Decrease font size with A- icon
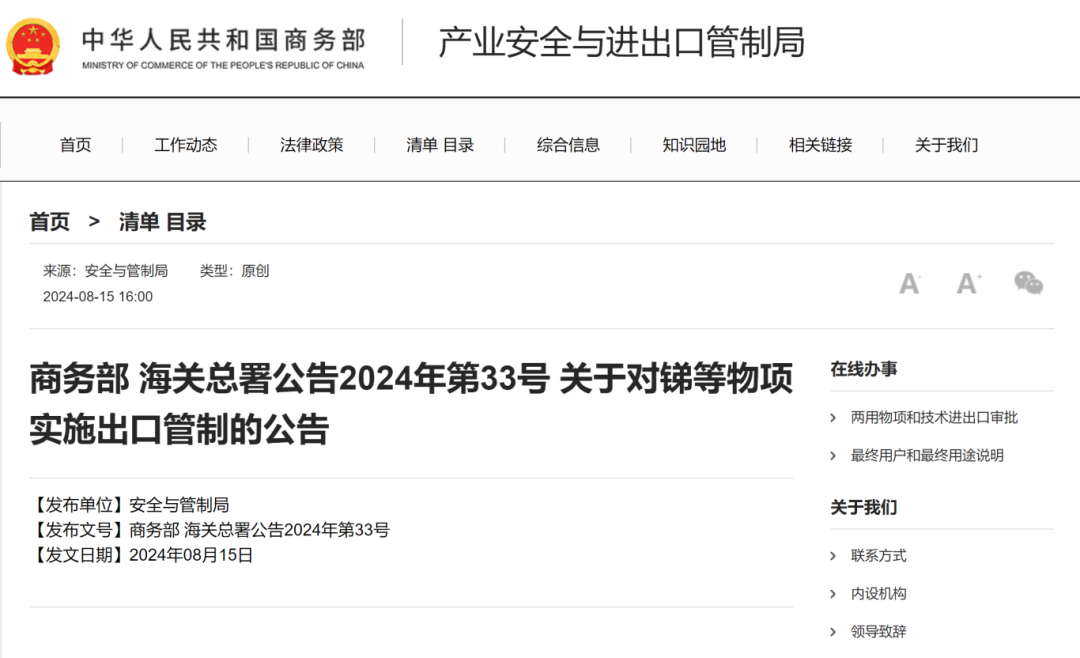The height and width of the screenshot is (658, 1080). click(909, 283)
